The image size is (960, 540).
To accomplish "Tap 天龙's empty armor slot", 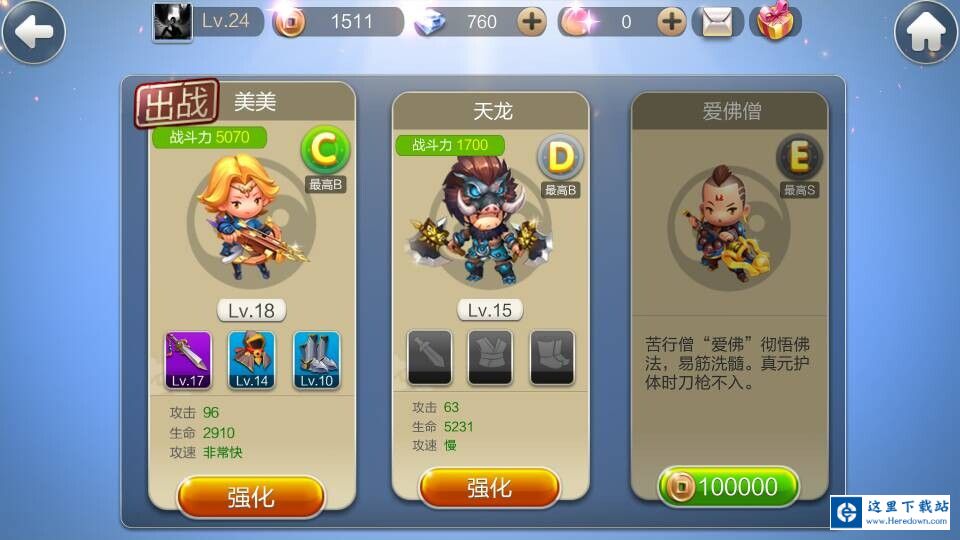I will click(490, 357).
